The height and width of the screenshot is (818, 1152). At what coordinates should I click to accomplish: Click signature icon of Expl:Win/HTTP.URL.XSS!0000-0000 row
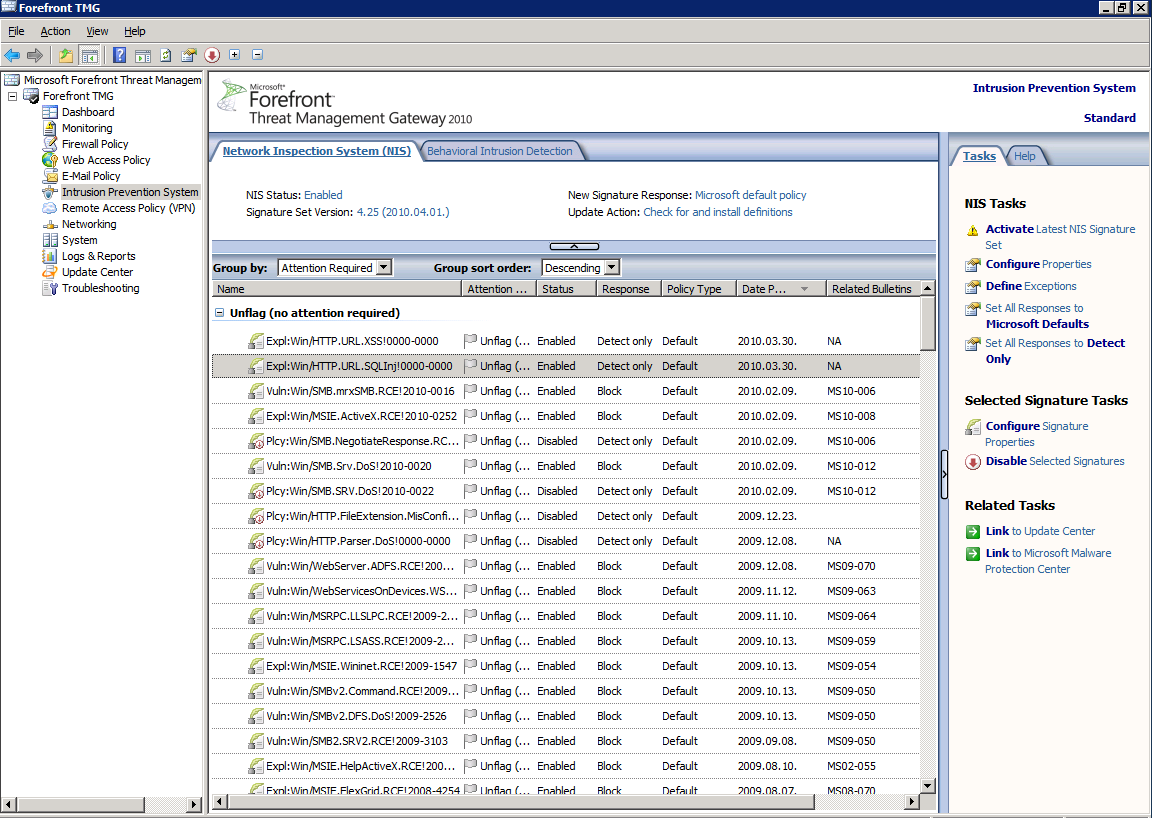click(256, 341)
